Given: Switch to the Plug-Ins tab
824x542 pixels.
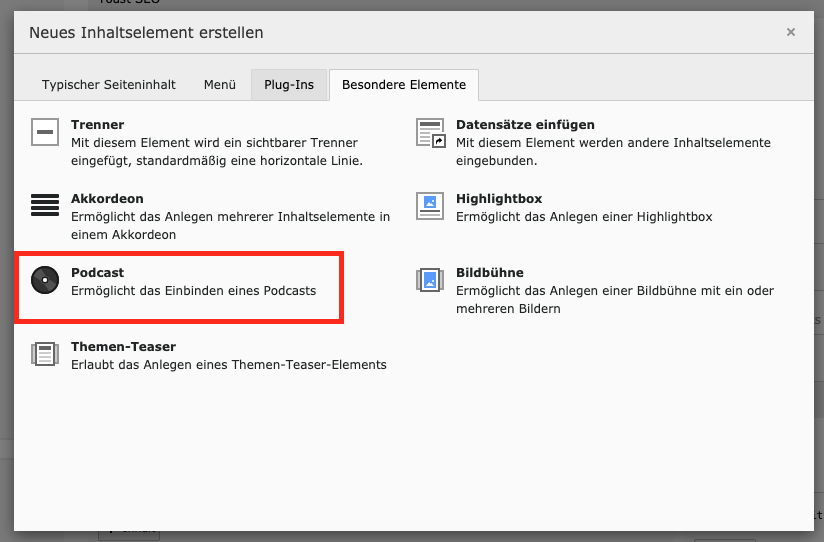Looking at the screenshot, I should [289, 85].
